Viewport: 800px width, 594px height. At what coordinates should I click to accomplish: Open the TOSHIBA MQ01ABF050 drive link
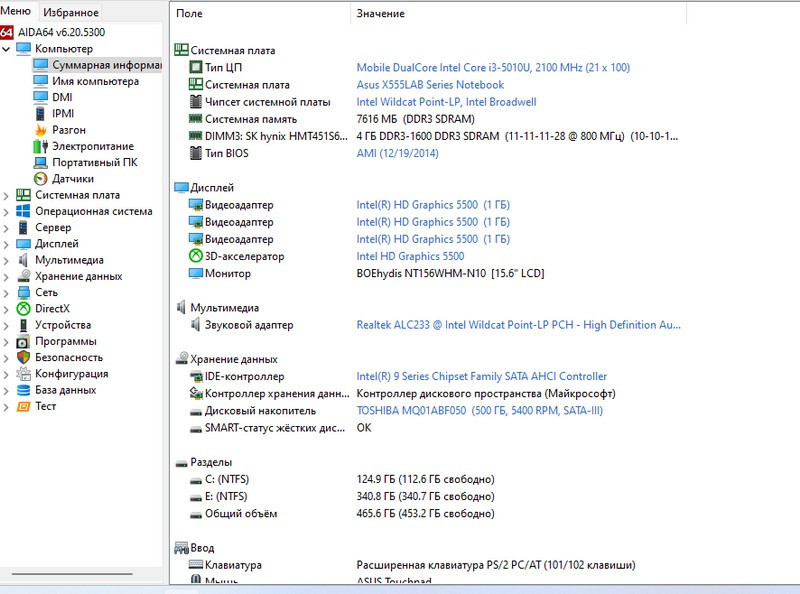(480, 410)
